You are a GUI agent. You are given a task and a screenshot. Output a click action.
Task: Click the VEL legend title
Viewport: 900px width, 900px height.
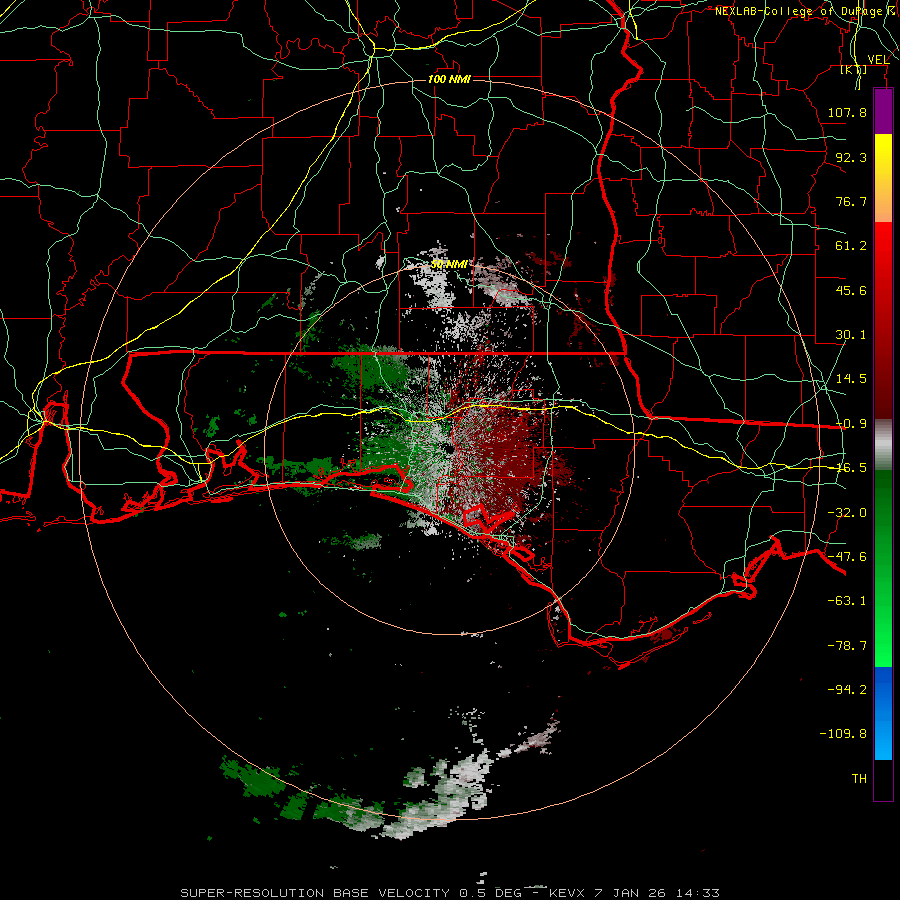coord(878,59)
